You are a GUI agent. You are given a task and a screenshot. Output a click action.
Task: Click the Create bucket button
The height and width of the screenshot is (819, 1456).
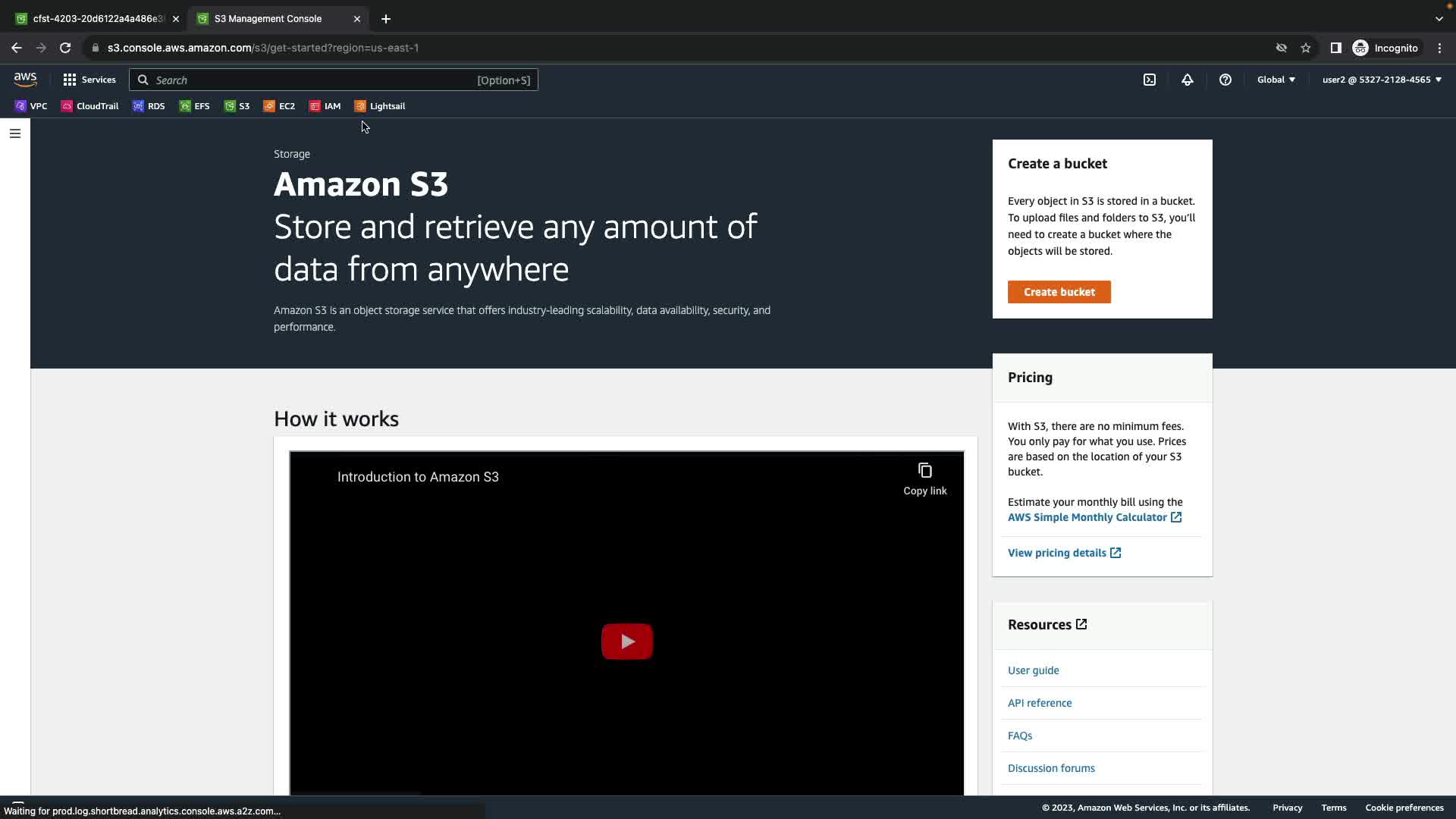pos(1059,292)
